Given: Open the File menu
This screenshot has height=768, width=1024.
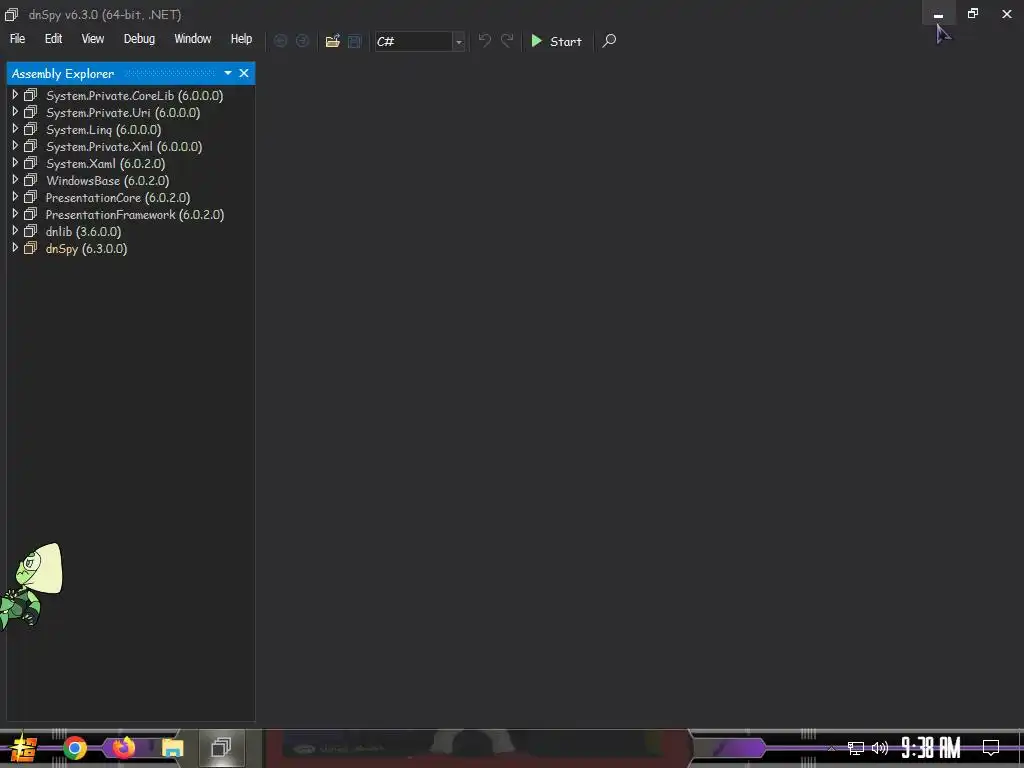Looking at the screenshot, I should point(17,39).
